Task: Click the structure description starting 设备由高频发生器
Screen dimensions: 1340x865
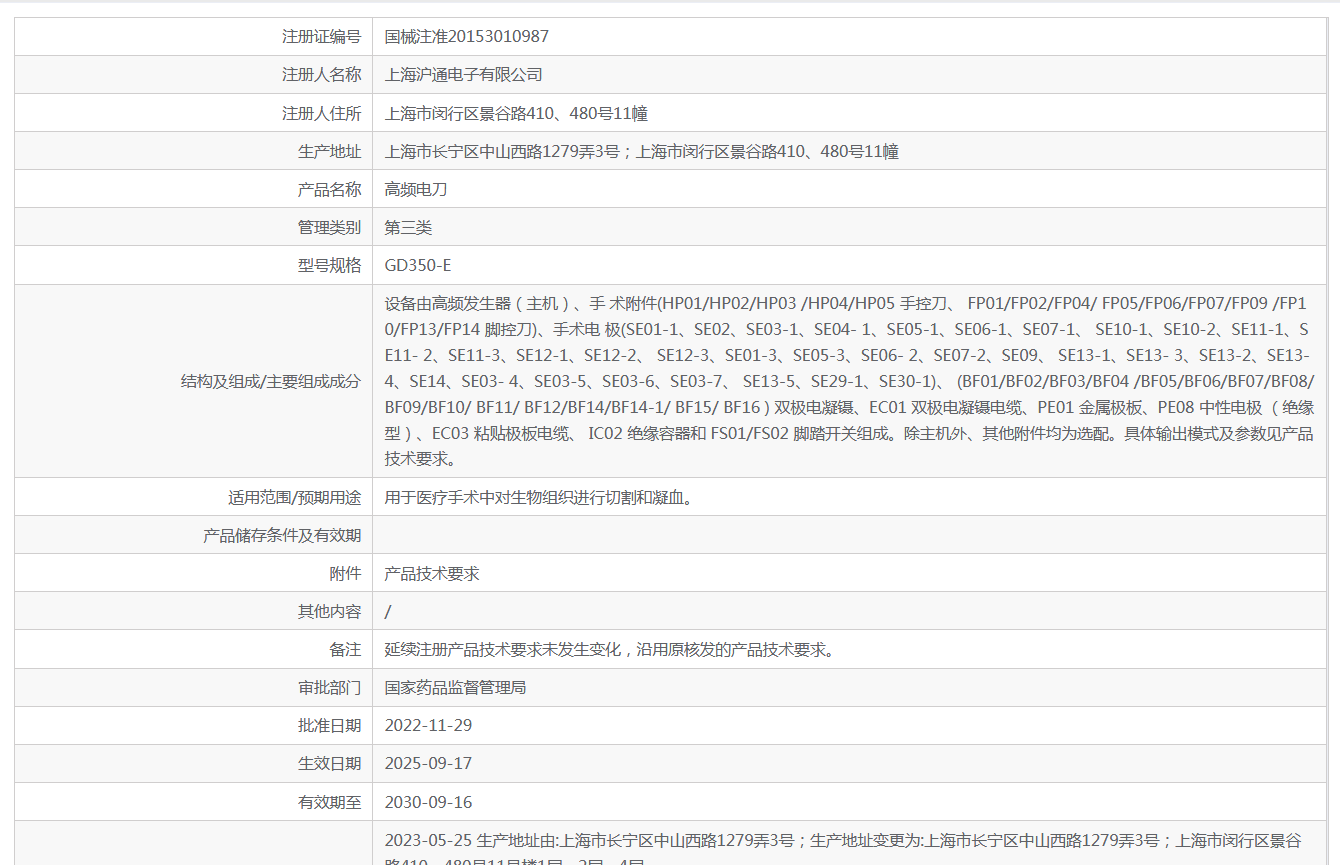Action: pyautogui.click(x=849, y=381)
